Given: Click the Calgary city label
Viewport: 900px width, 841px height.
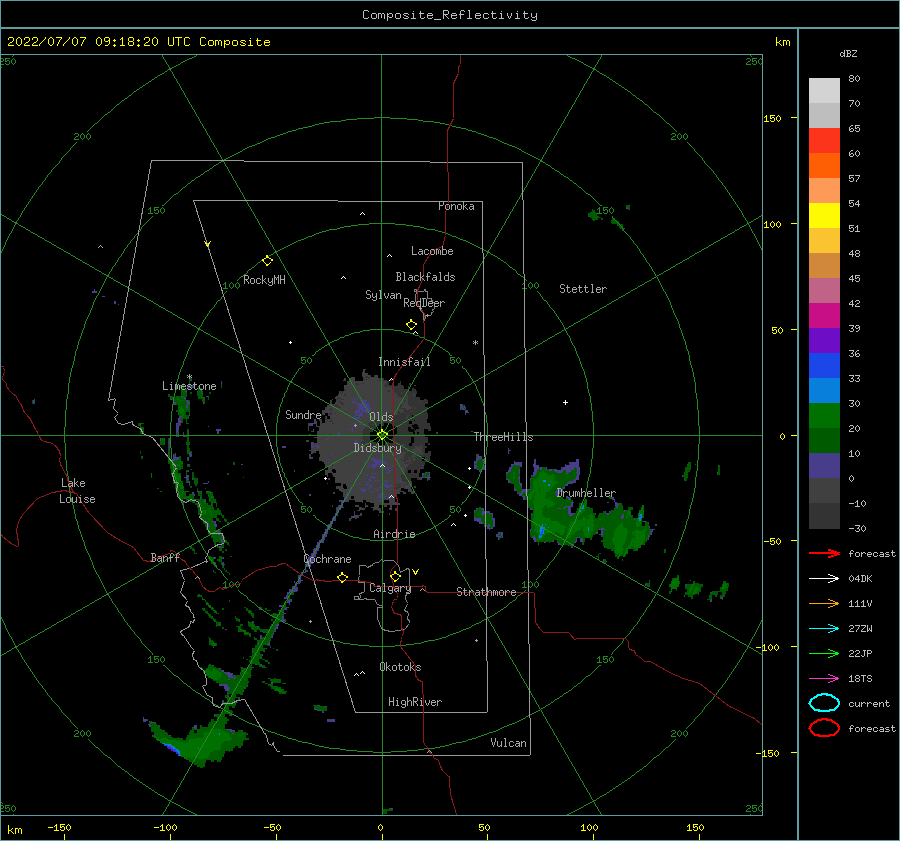Looking at the screenshot, I should (x=390, y=588).
